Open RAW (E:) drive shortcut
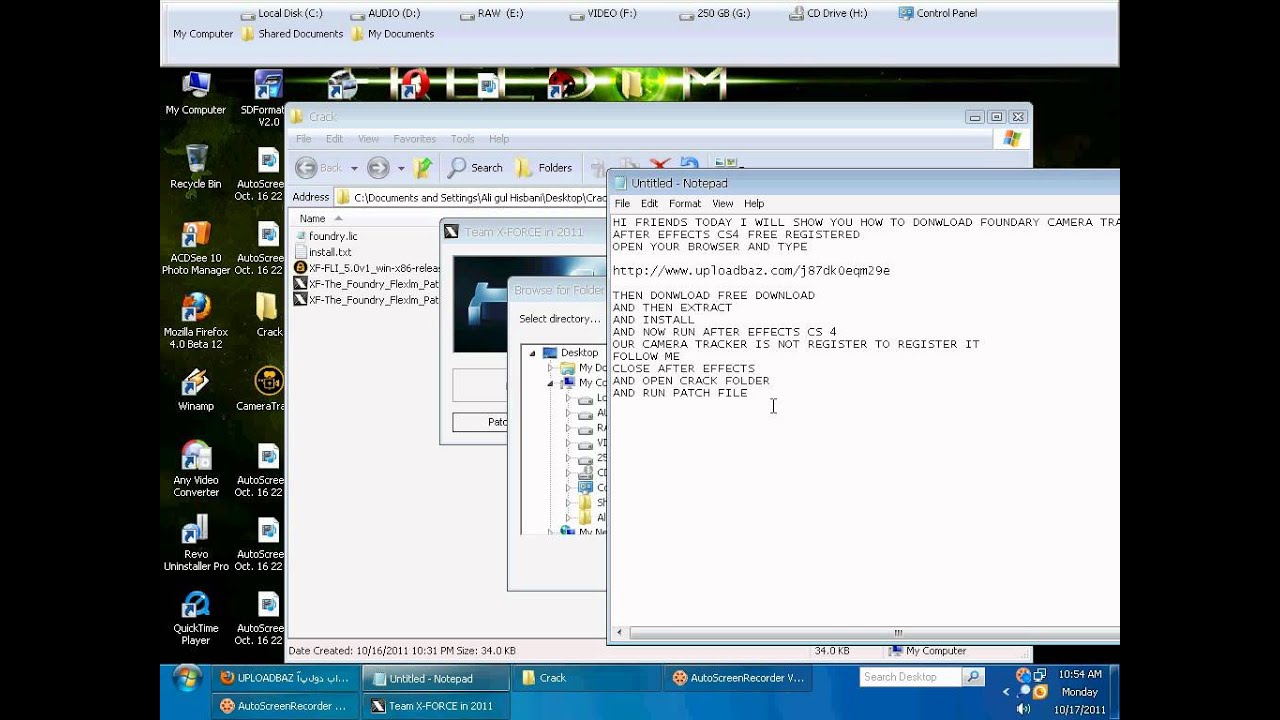Viewport: 1280px width, 720px height. point(492,14)
